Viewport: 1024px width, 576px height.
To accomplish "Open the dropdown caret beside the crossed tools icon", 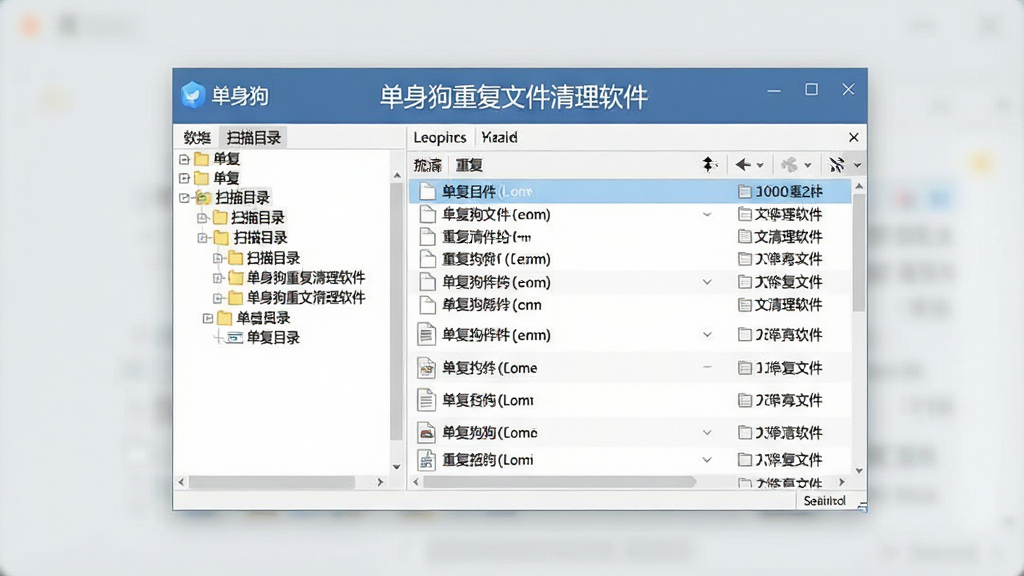I will [x=857, y=165].
